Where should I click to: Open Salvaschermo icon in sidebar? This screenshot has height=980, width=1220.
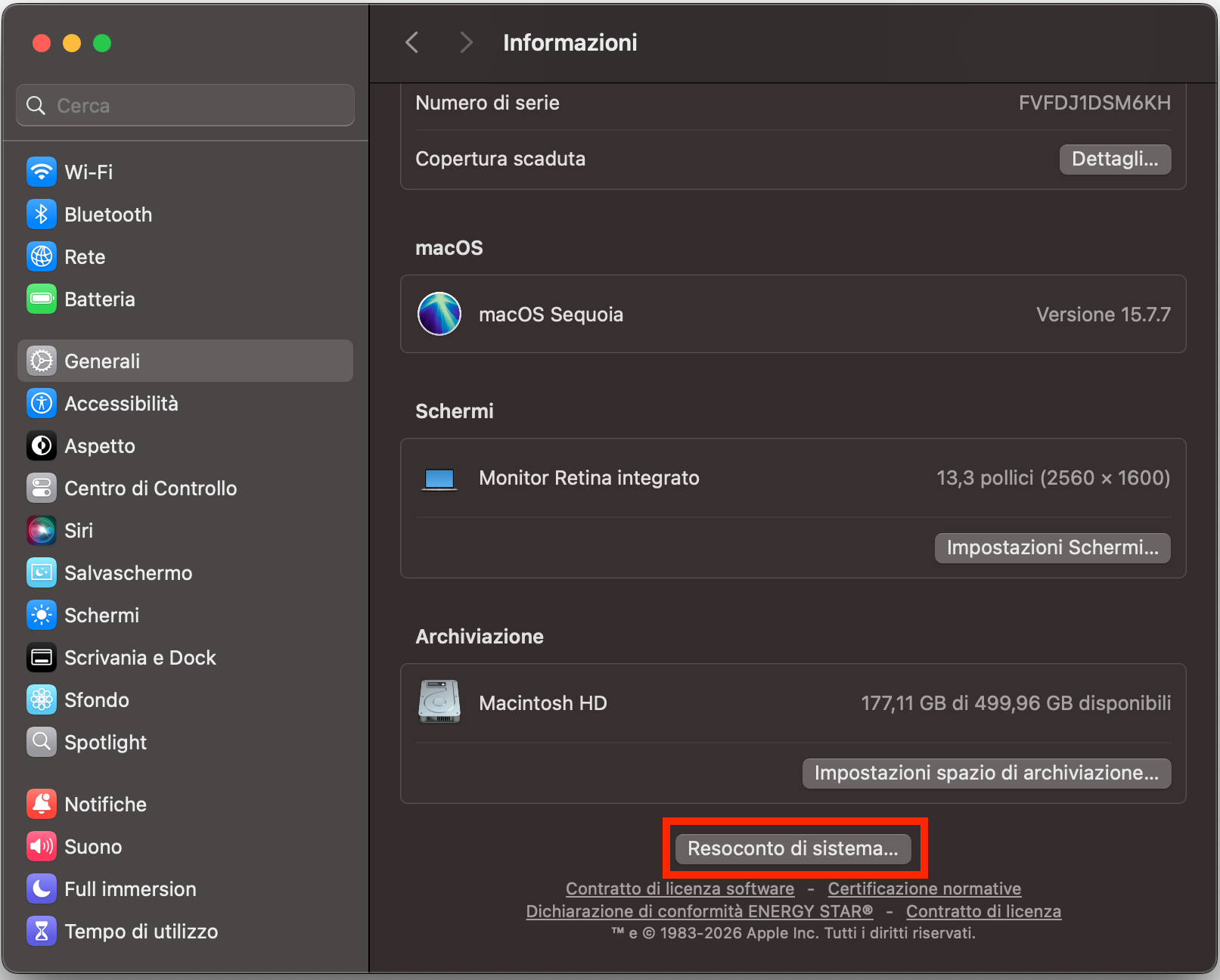tap(42, 572)
